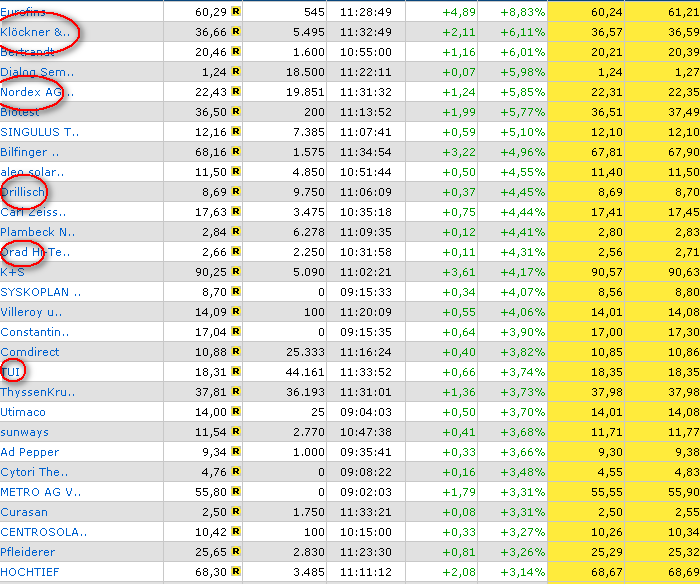Select the Dialog Semiconductor stock link
This screenshot has width=700, height=584.
coord(36,72)
